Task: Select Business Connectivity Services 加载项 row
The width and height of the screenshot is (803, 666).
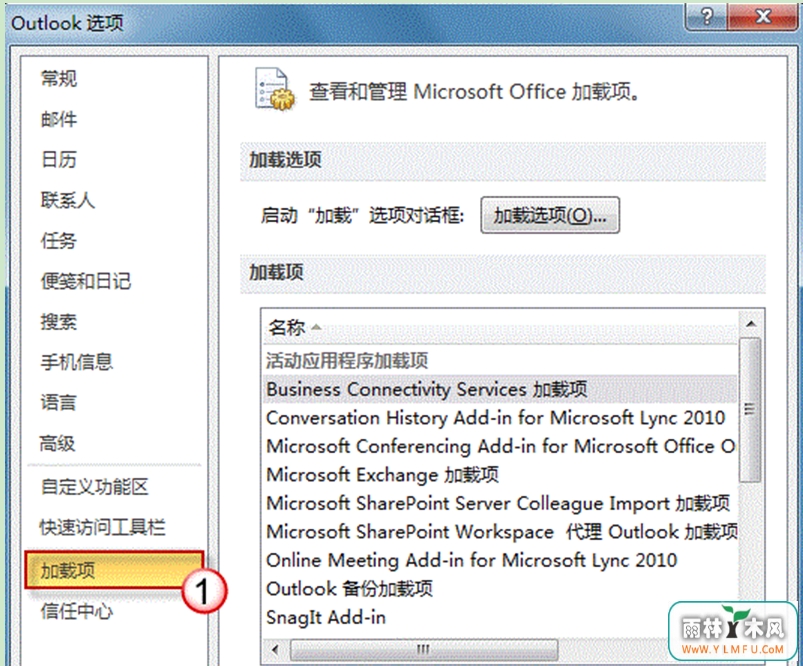Action: (x=500, y=389)
